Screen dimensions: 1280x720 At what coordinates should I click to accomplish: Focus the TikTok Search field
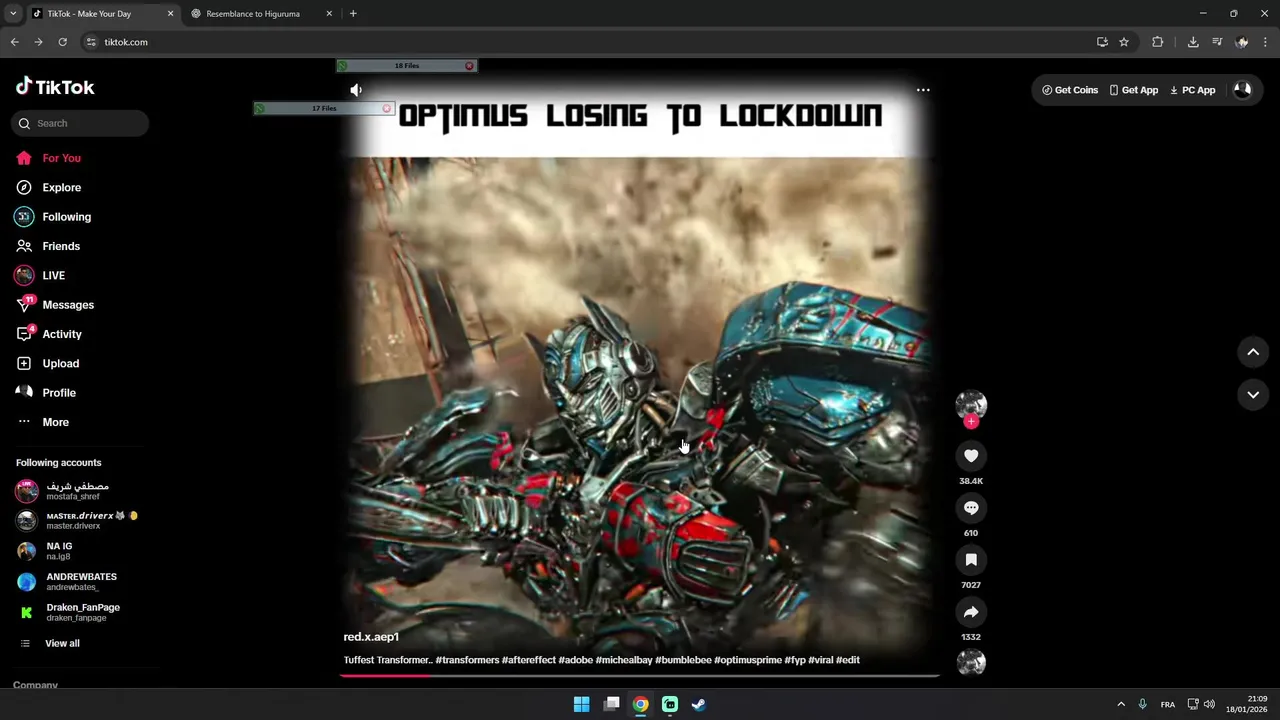click(81, 123)
